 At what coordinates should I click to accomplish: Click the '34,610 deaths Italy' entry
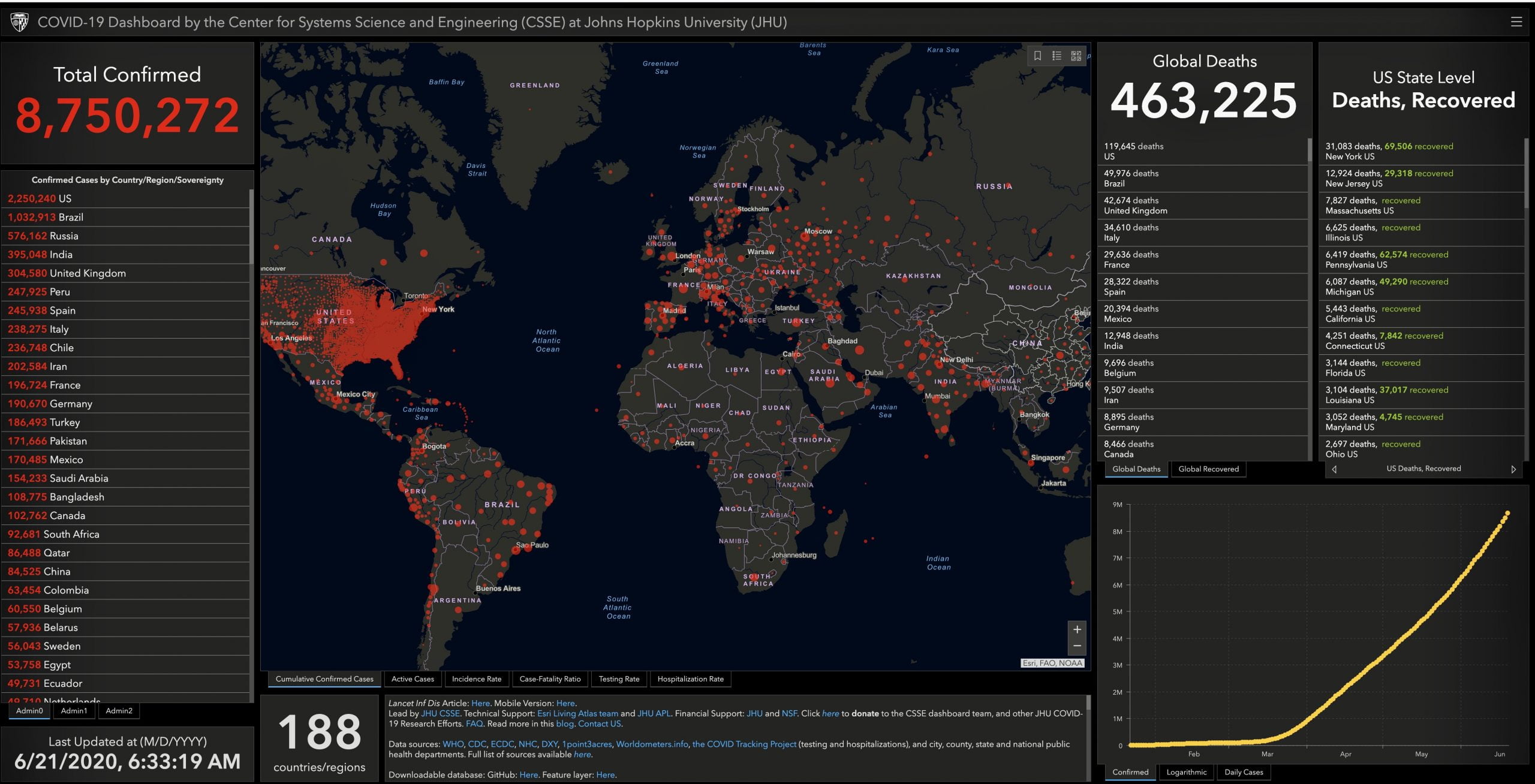click(x=1202, y=233)
